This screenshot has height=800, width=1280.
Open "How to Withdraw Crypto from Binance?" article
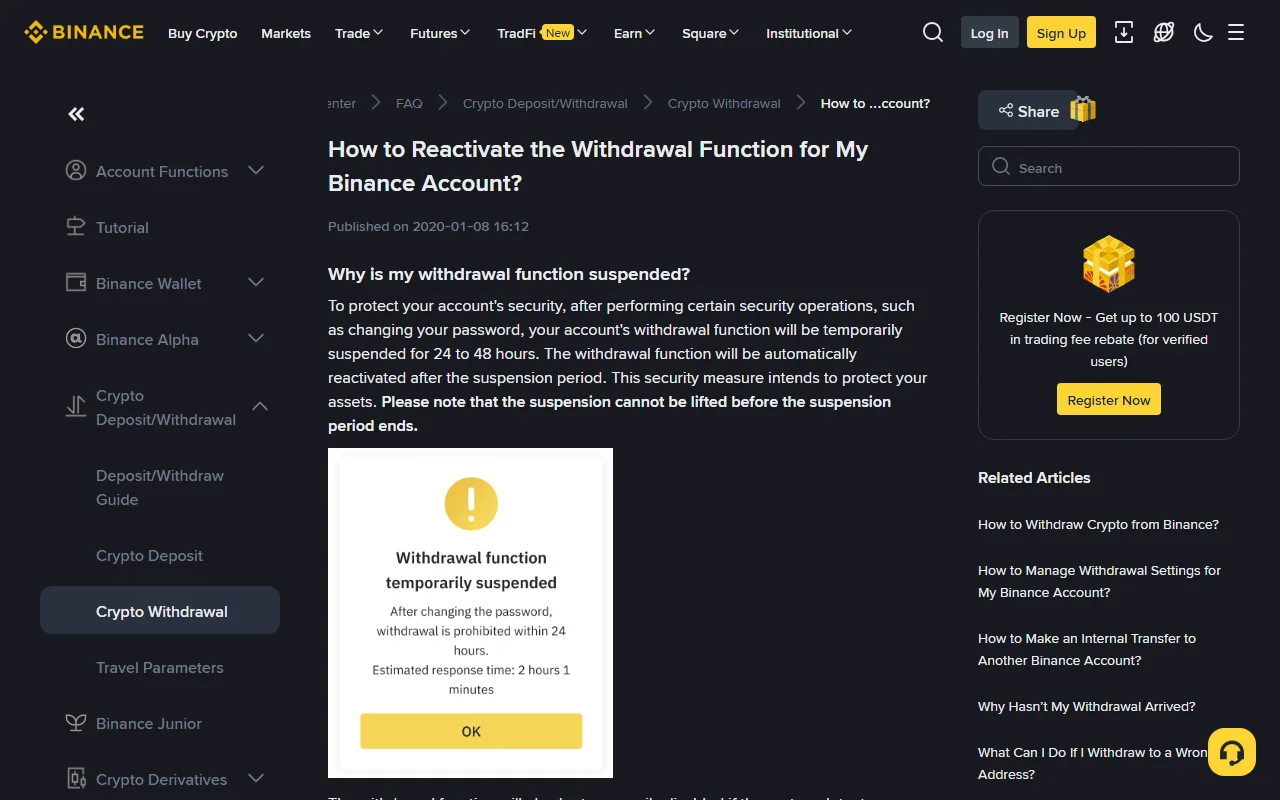[1098, 525]
